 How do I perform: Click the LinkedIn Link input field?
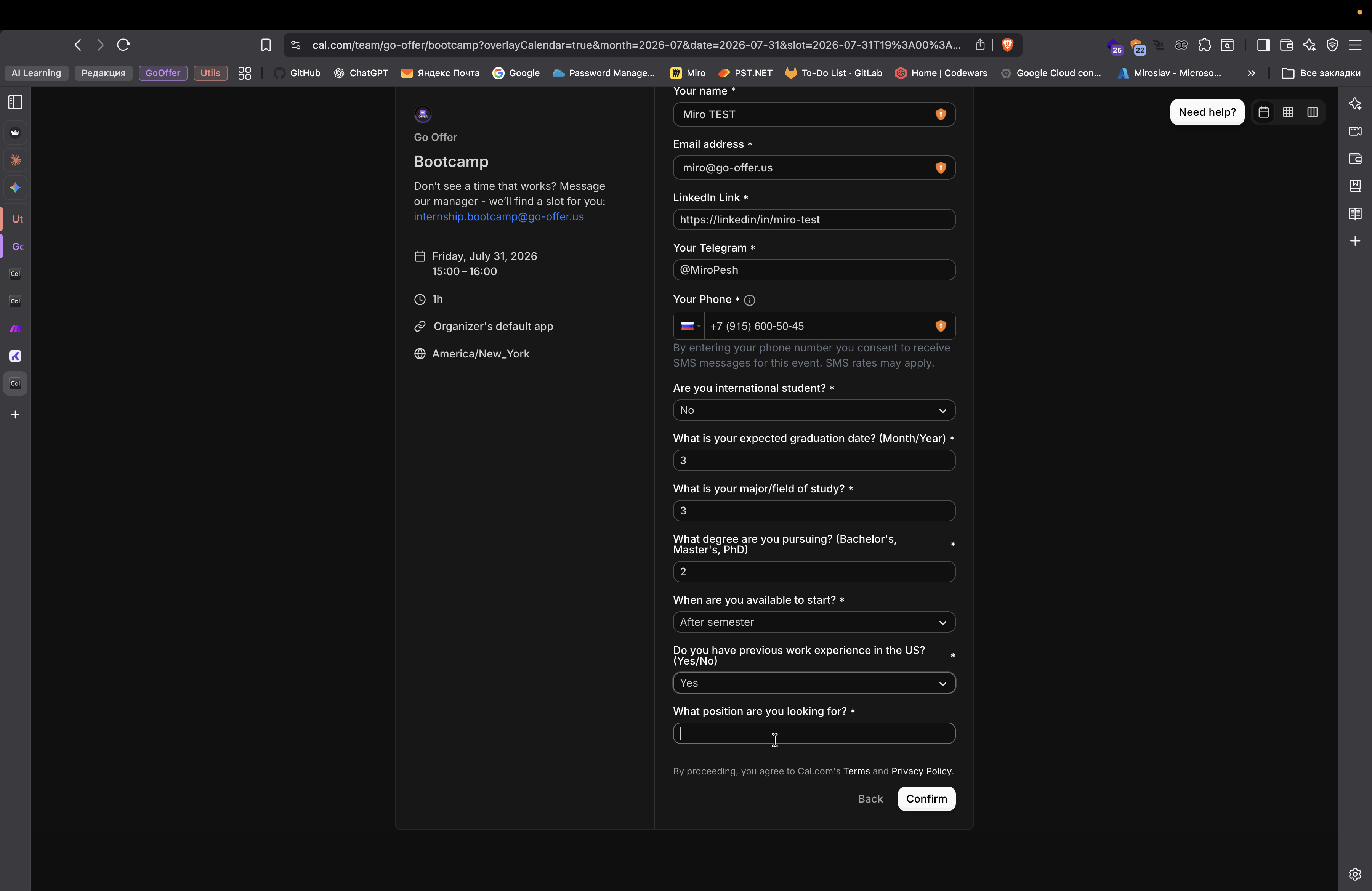(x=813, y=220)
